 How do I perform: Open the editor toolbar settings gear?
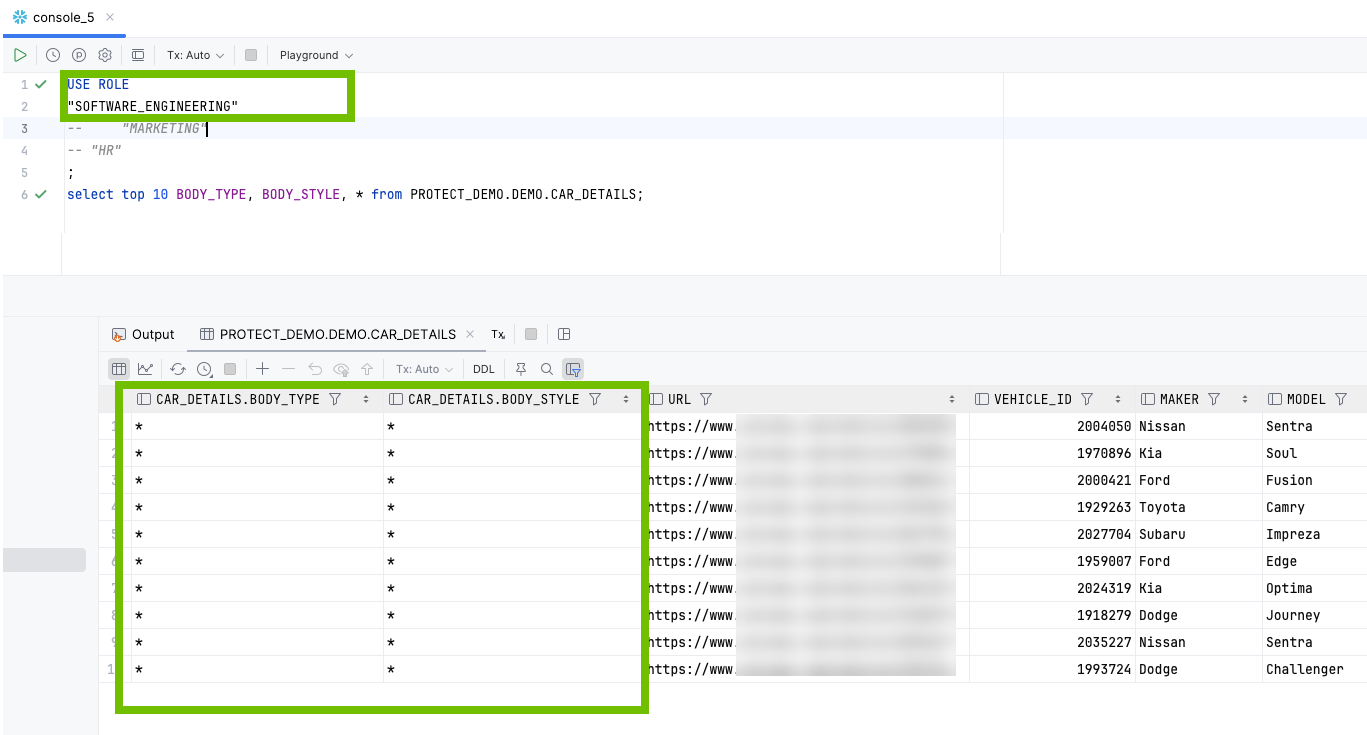104,55
